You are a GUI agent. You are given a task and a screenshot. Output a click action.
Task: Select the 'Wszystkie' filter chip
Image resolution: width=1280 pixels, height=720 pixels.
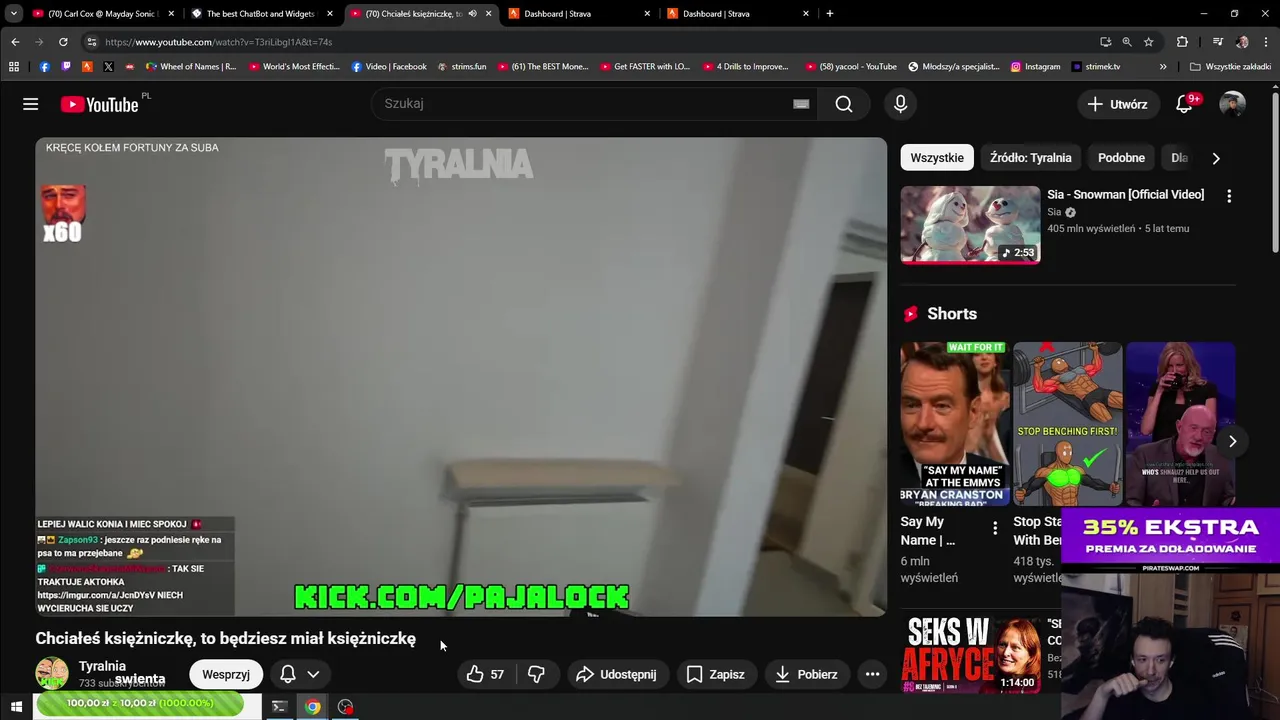[937, 158]
